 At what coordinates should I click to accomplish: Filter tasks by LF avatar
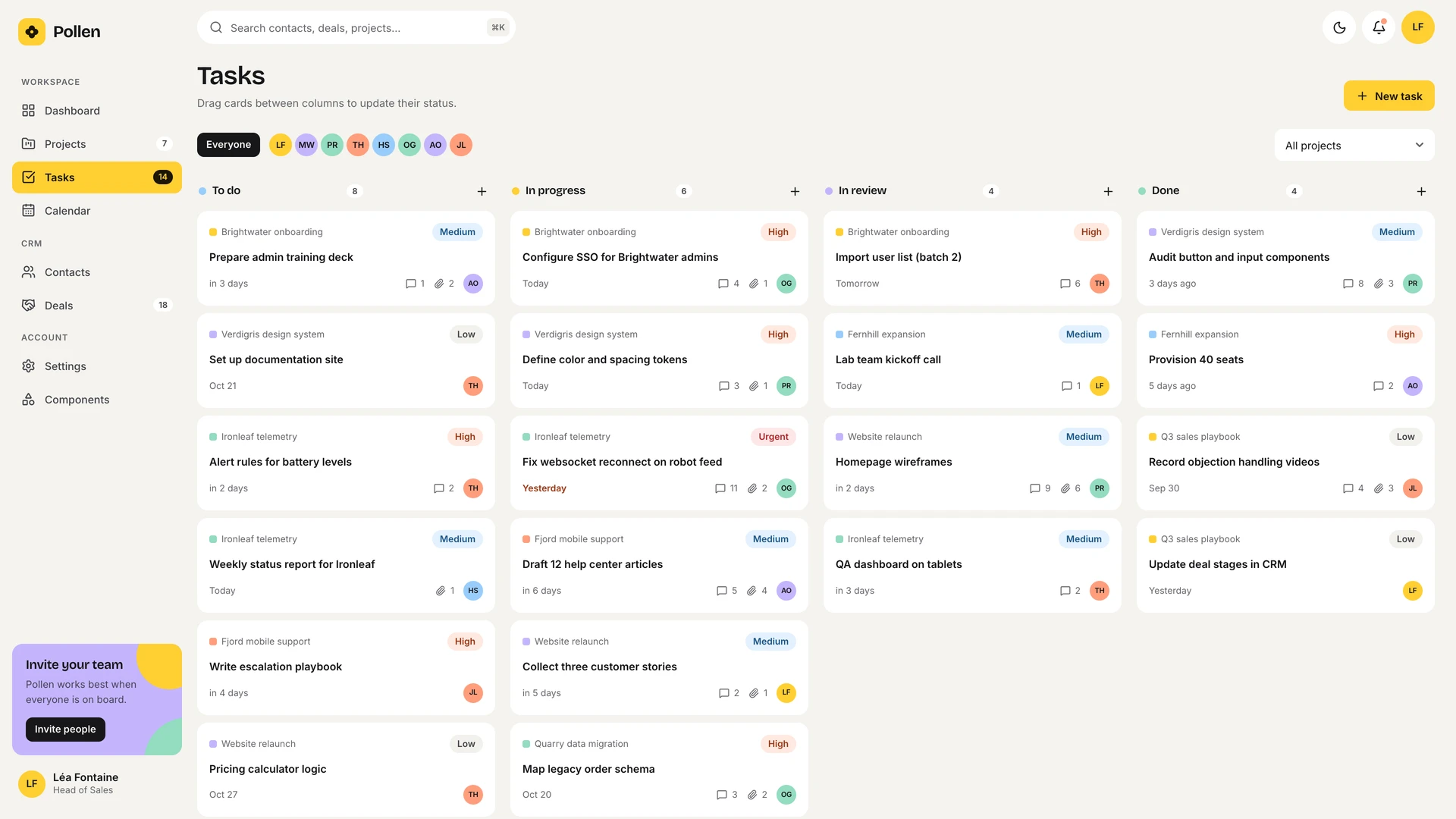(x=281, y=145)
